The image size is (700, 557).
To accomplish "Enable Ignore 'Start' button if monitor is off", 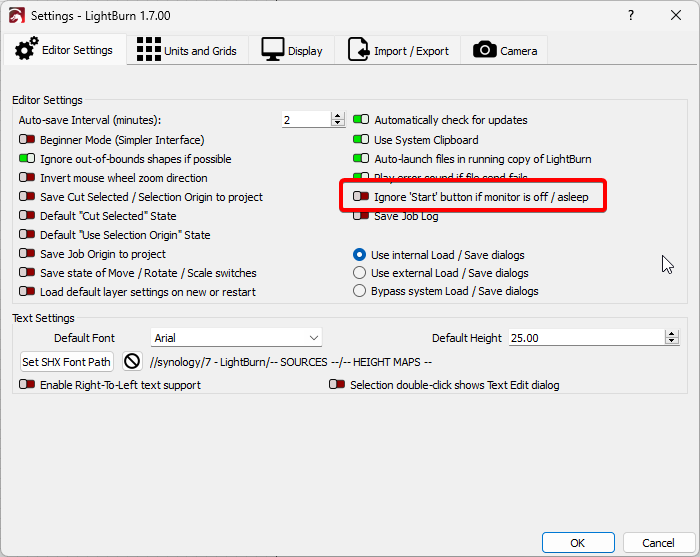I will (361, 196).
